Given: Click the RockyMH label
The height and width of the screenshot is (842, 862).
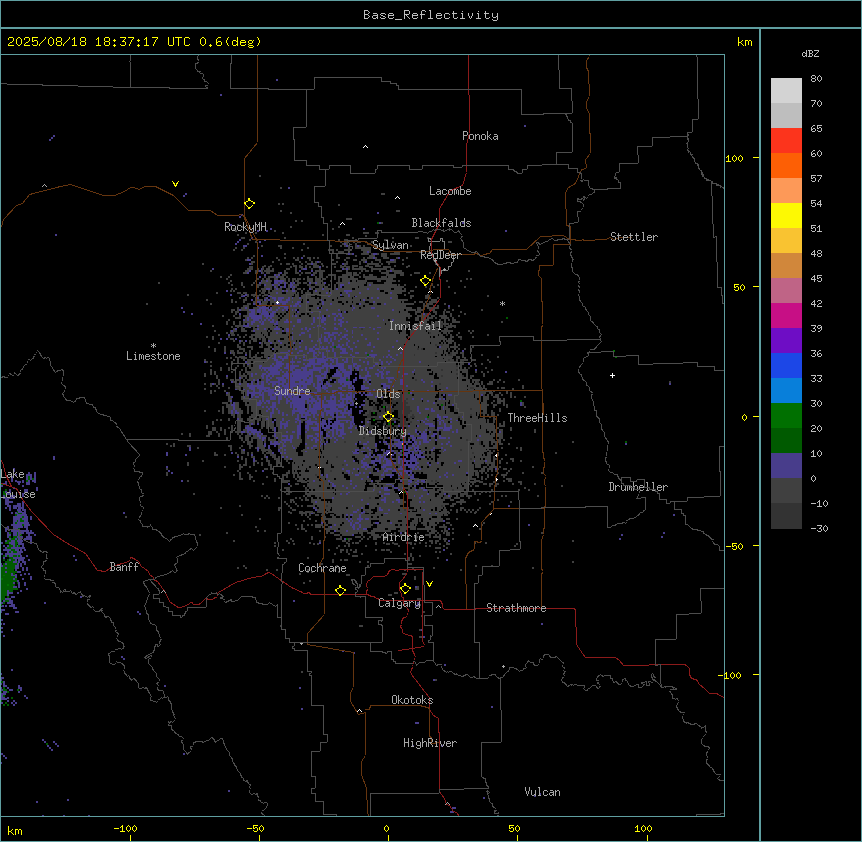Looking at the screenshot, I should coord(245,227).
